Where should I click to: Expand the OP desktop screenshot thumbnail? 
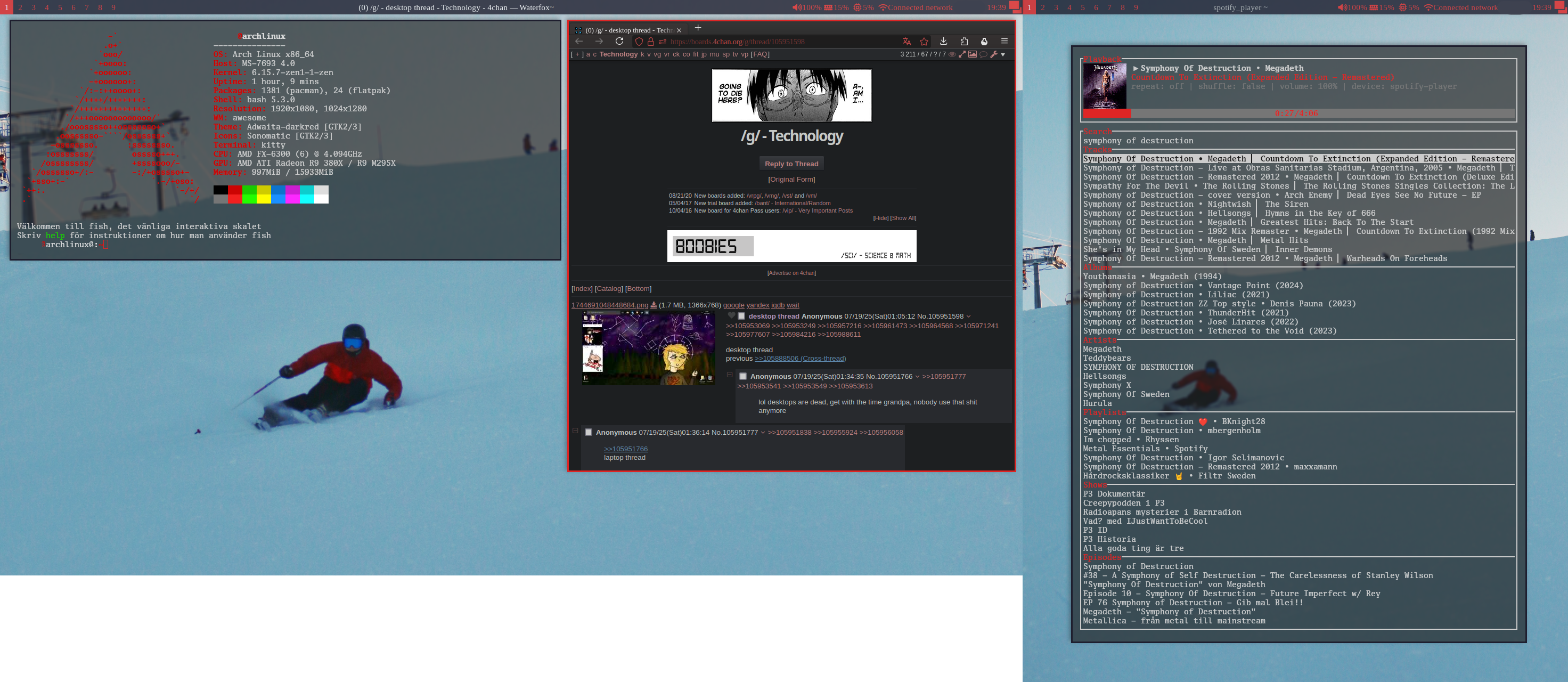[648, 348]
